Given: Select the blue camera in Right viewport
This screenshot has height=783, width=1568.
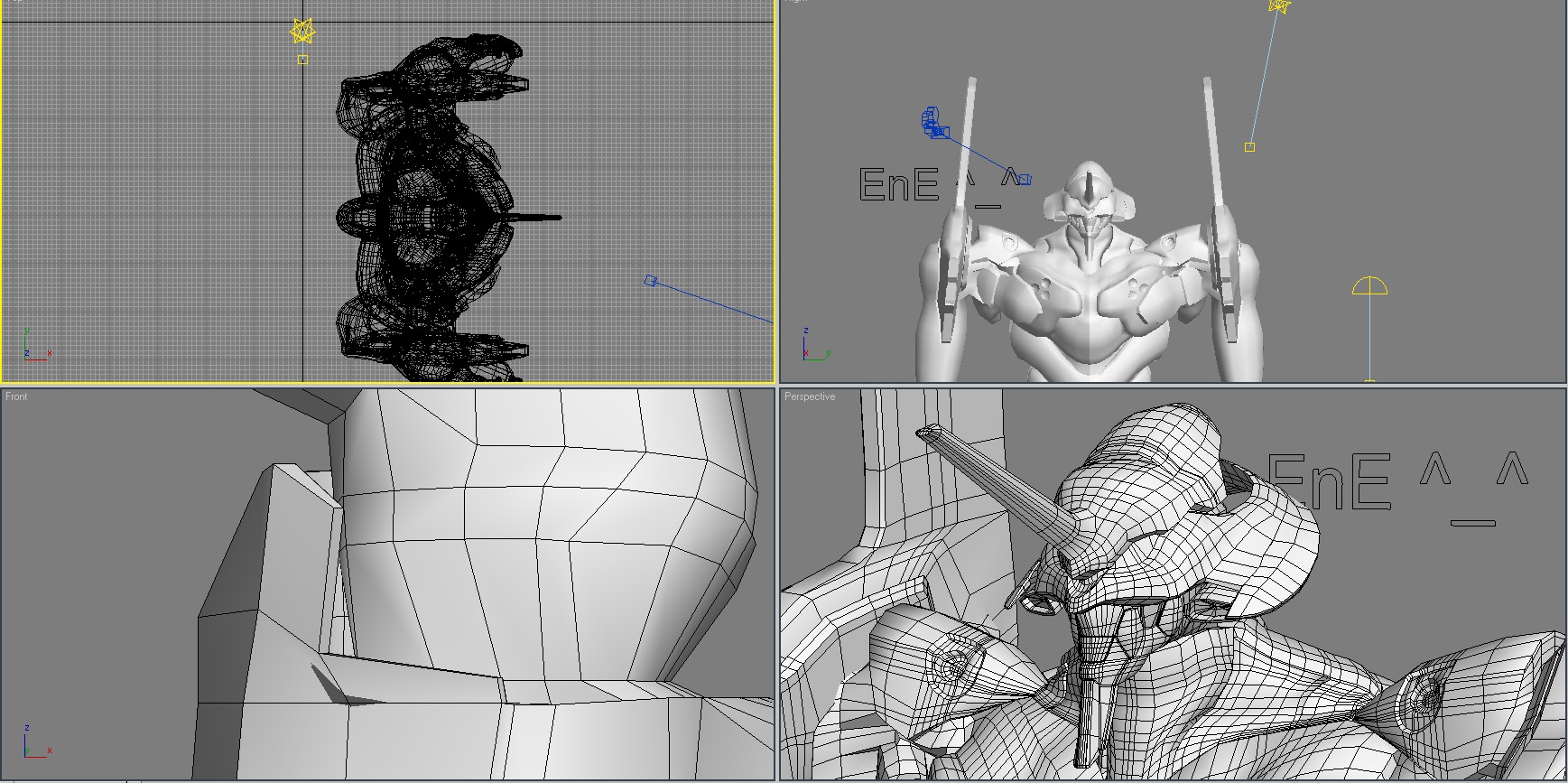Looking at the screenshot, I should click(x=933, y=124).
